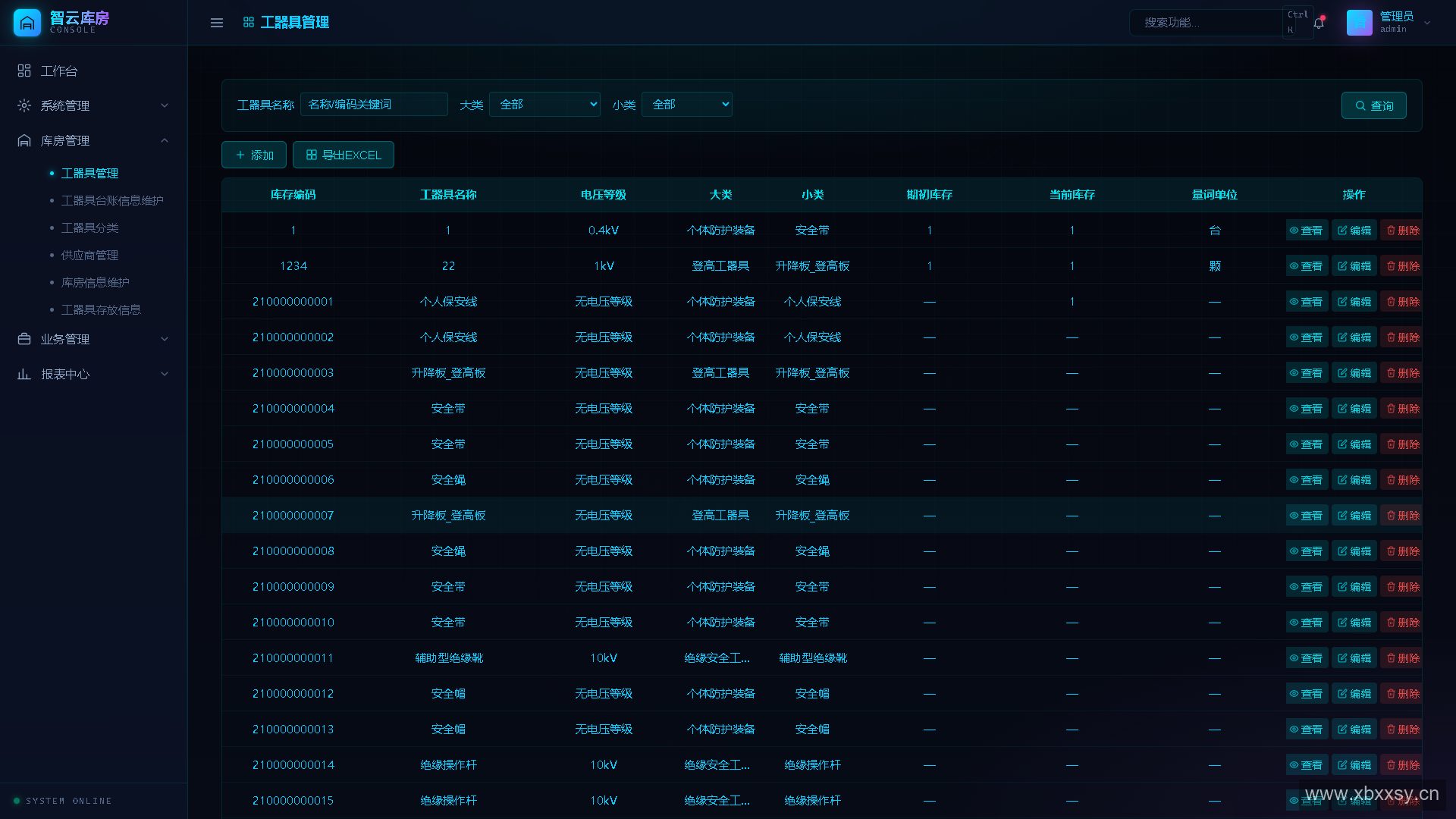1456x819 pixels.
Task: Open 工器具分类 submenu item
Action: (x=89, y=227)
